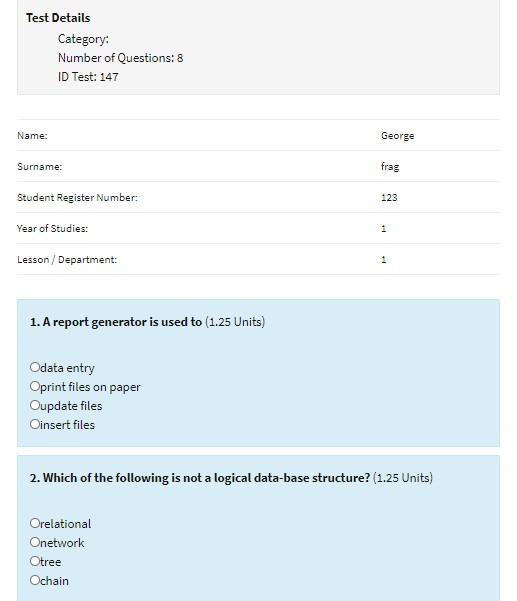Screen dimensions: 517x601
Task: Select the 'data entry' radio option
Action: pyautogui.click(x=35, y=367)
